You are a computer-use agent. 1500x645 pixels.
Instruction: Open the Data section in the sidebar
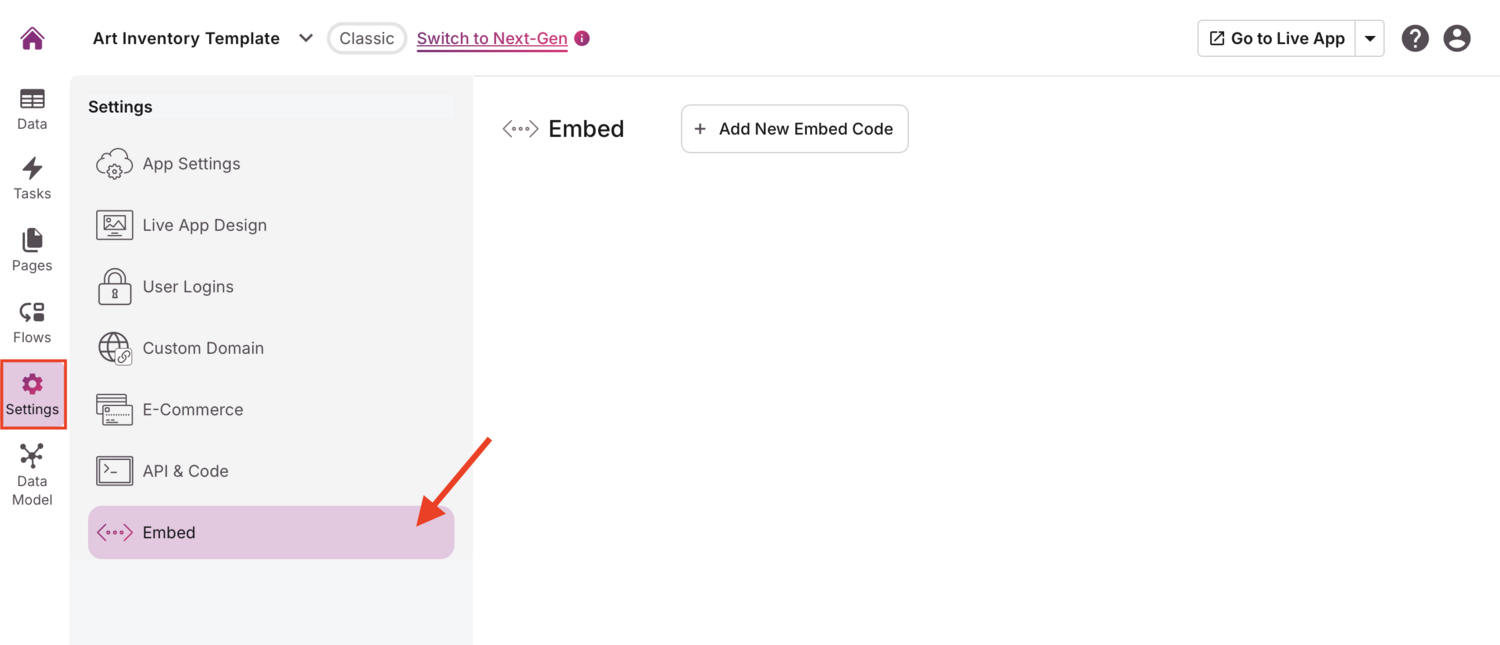(31, 107)
